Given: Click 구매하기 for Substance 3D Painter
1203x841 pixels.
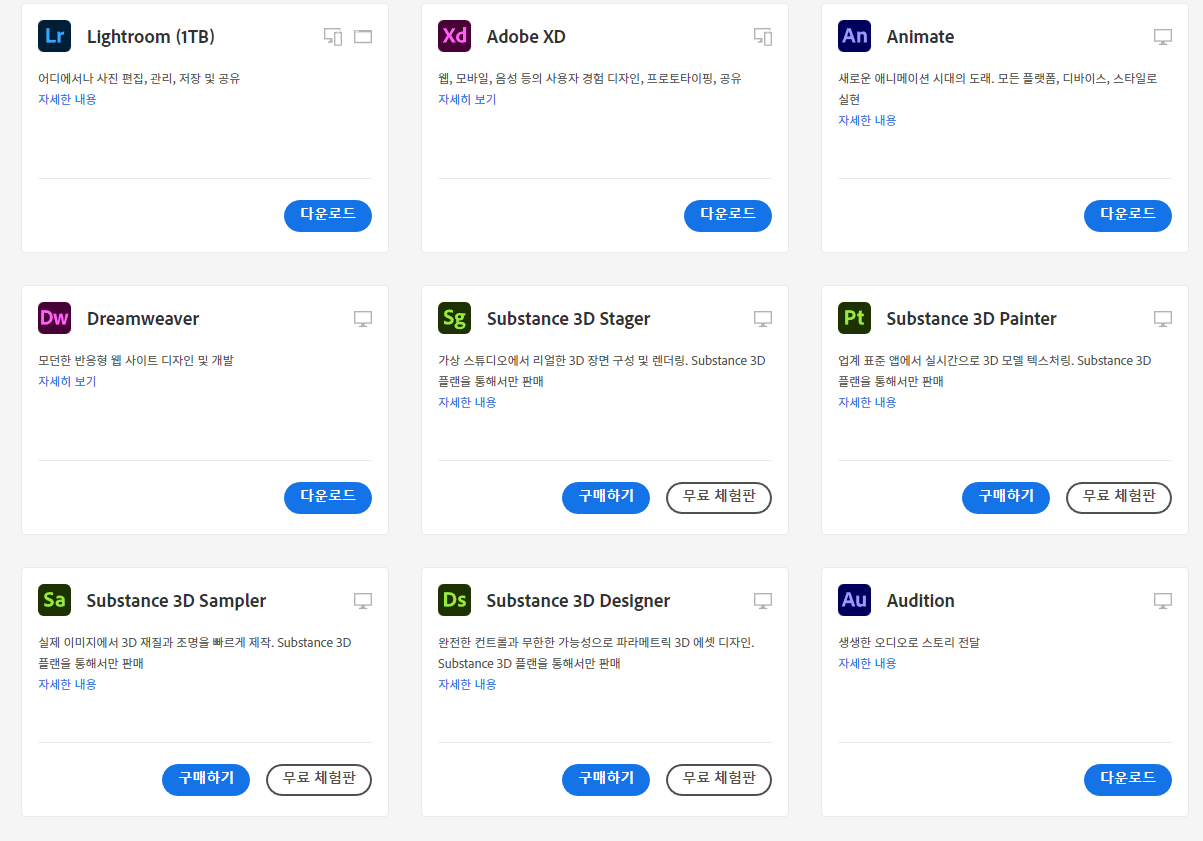Looking at the screenshot, I should pyautogui.click(x=1006, y=497).
